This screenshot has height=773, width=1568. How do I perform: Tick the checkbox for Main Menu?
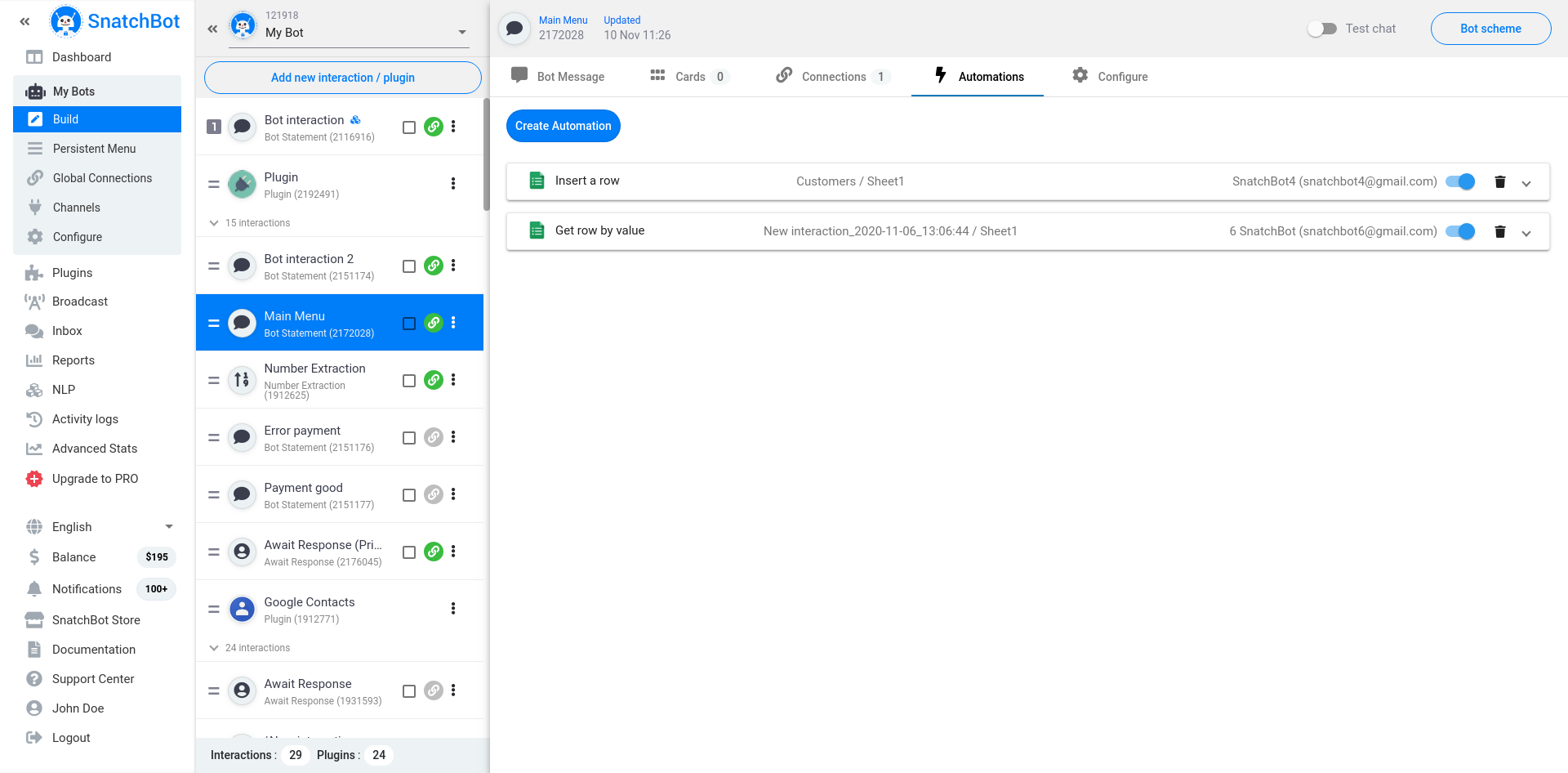(x=409, y=324)
